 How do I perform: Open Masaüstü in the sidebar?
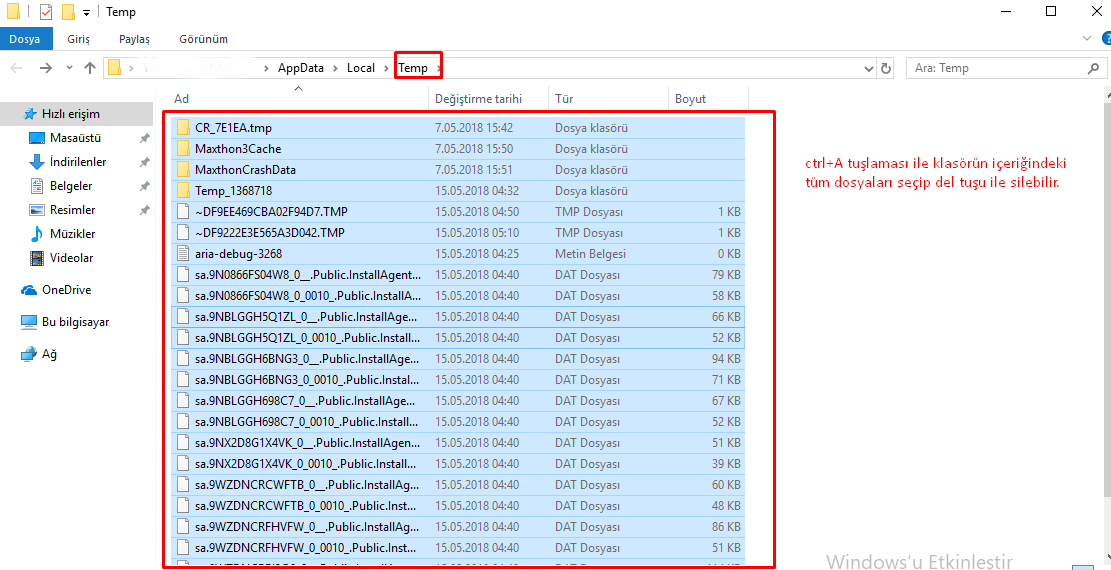click(77, 138)
